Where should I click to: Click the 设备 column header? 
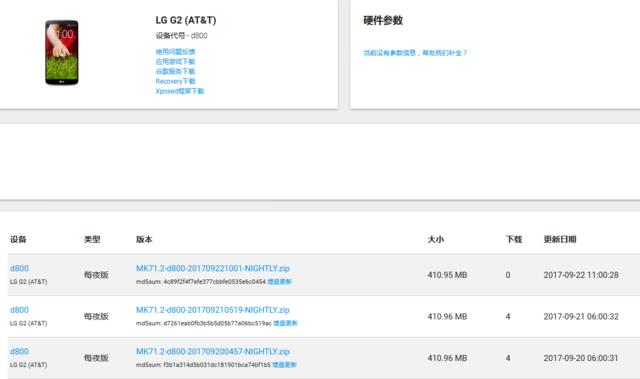tap(18, 239)
